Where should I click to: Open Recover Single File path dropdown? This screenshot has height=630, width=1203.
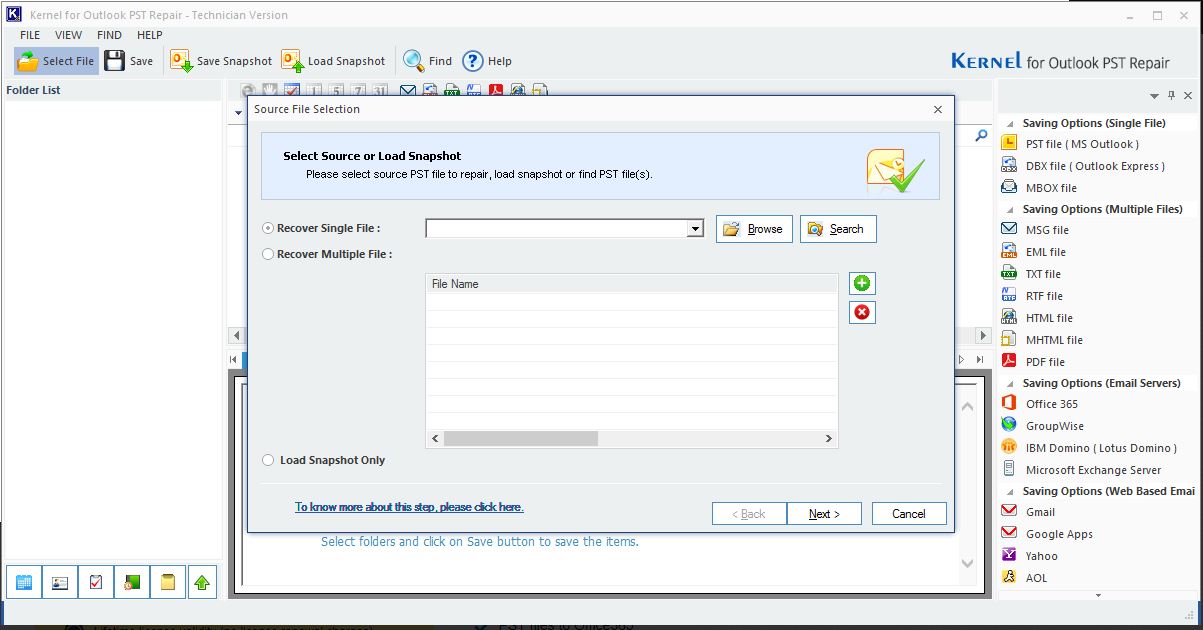click(695, 229)
